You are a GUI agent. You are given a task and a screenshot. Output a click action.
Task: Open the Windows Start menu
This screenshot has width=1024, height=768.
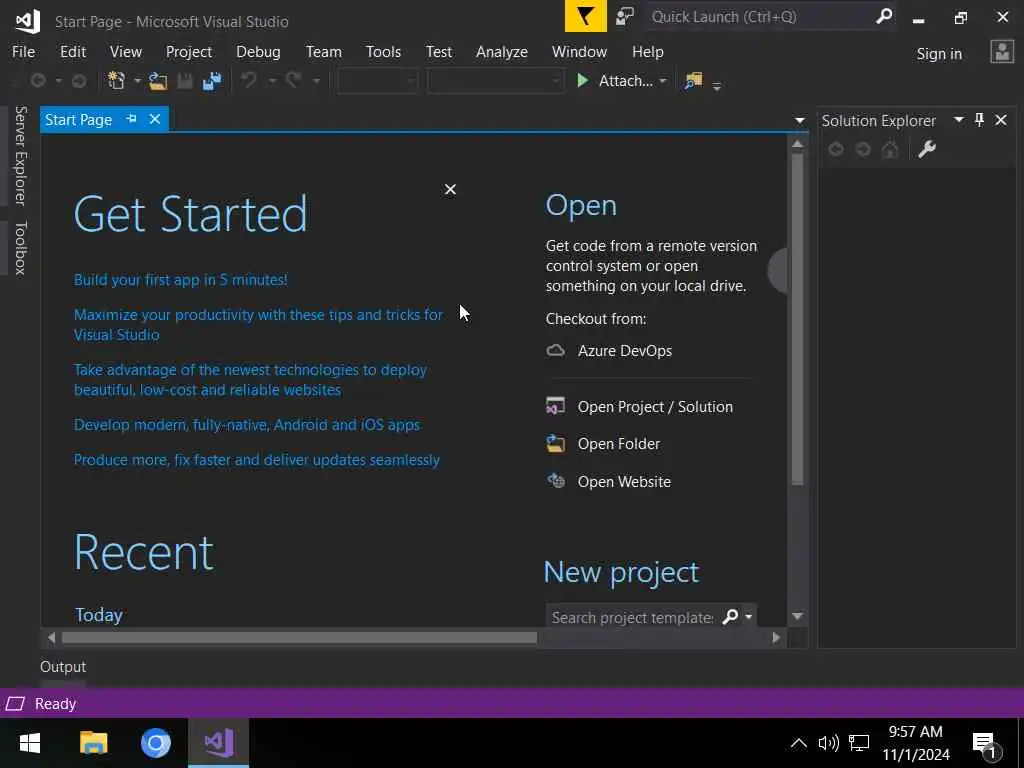point(29,743)
